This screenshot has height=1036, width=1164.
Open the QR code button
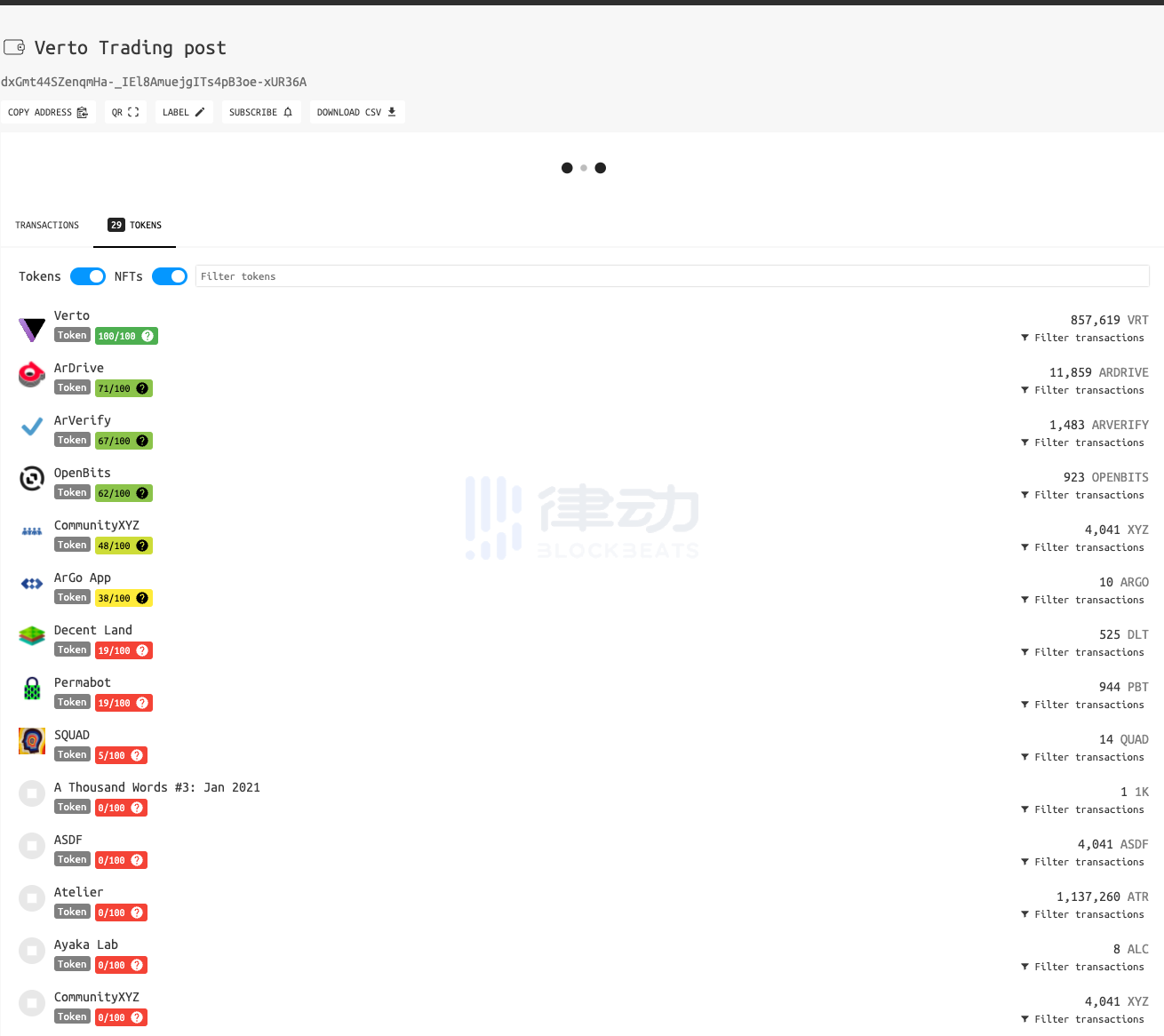click(x=125, y=112)
